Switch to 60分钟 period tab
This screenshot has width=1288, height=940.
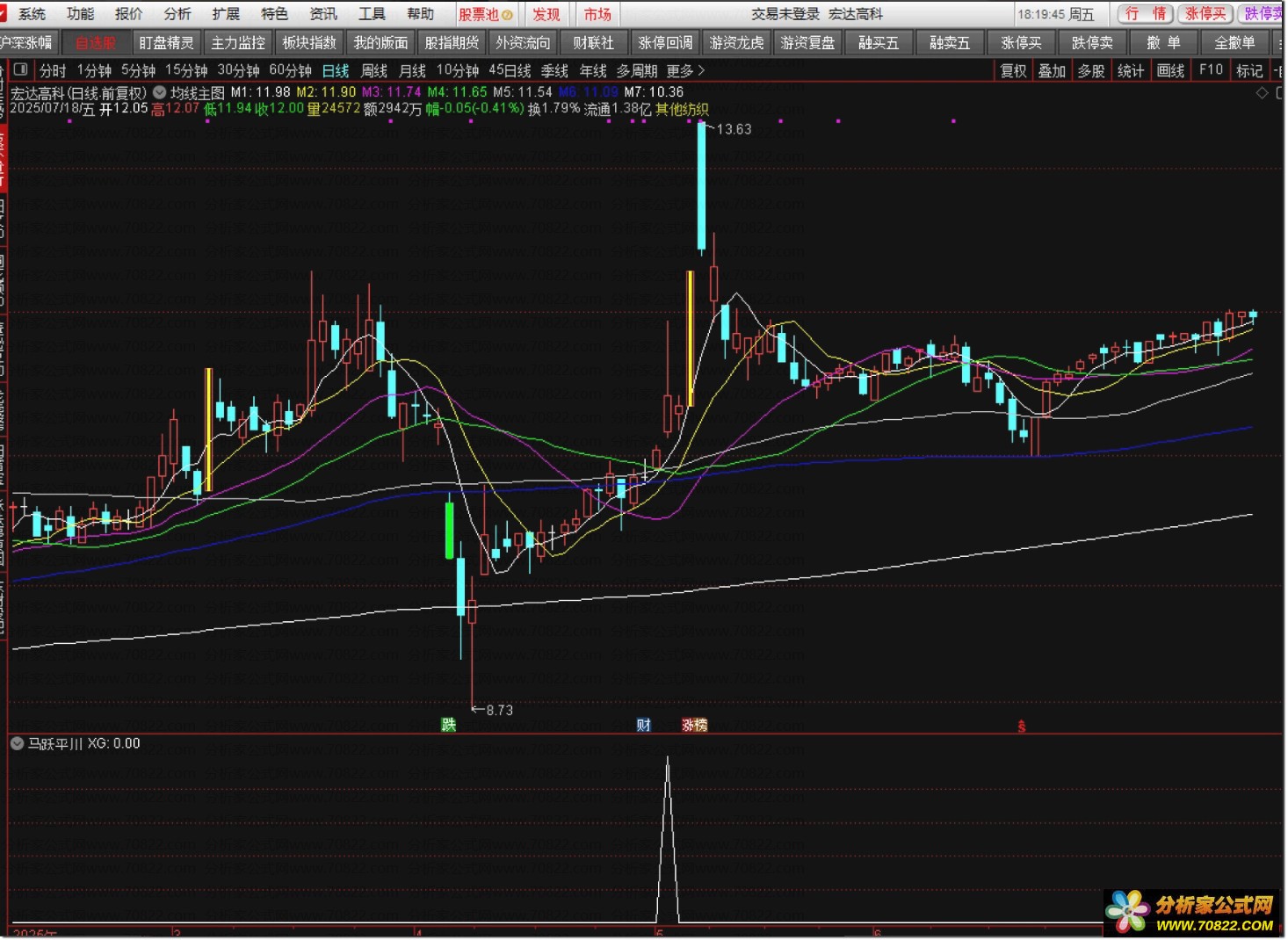point(290,70)
